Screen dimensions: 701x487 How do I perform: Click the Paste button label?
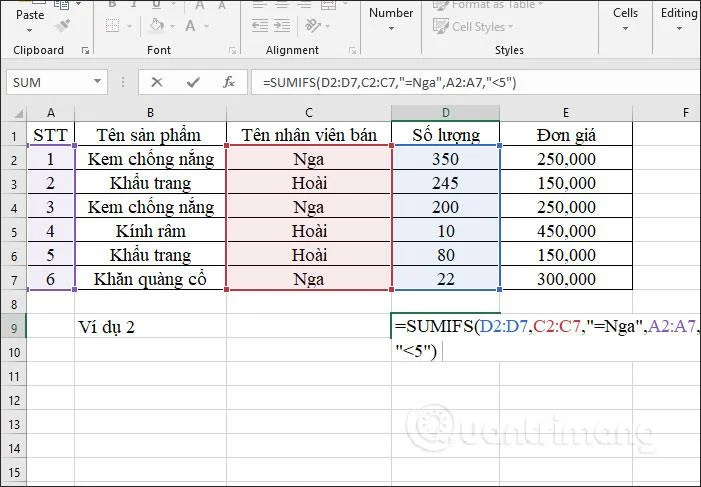coord(30,15)
